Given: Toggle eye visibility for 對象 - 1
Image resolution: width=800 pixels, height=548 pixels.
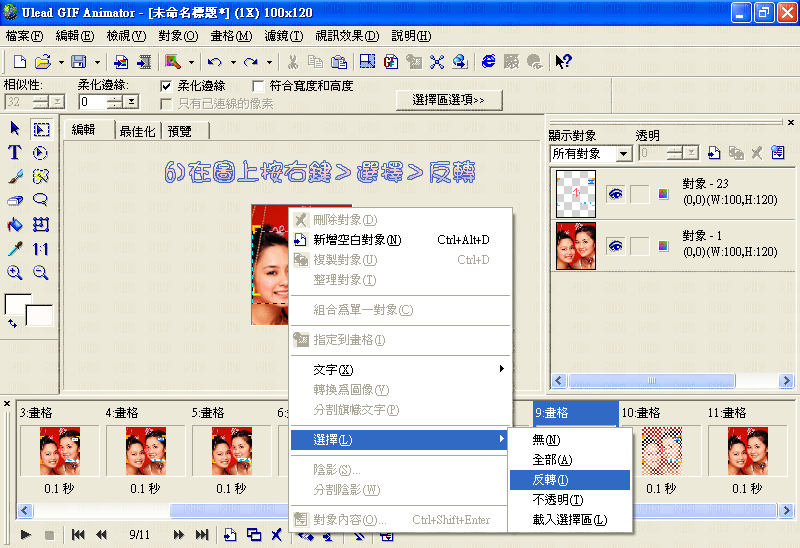Looking at the screenshot, I should (616, 246).
